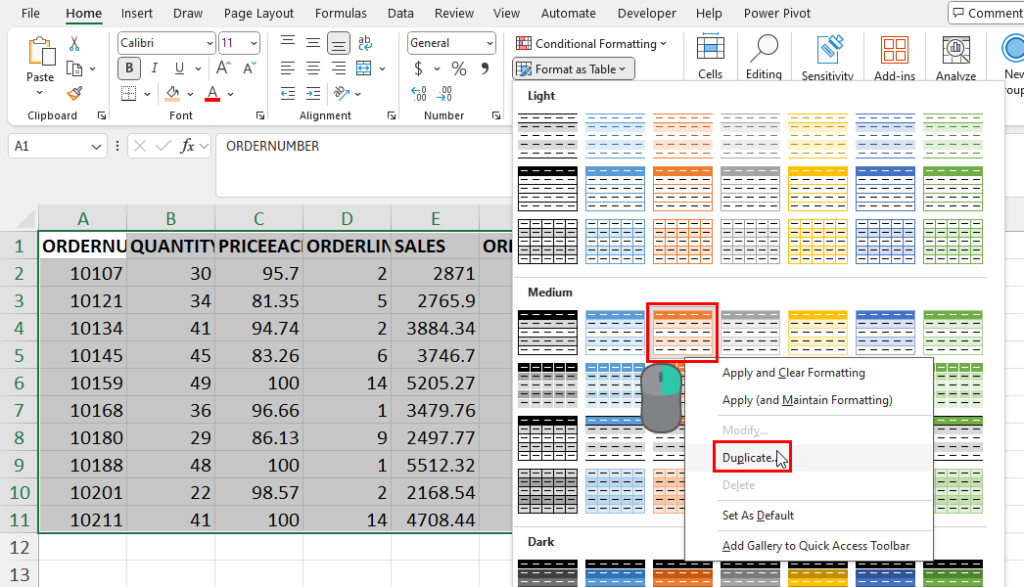The height and width of the screenshot is (587, 1024).
Task: Open the Calibri font name dropdown
Action: (209, 43)
